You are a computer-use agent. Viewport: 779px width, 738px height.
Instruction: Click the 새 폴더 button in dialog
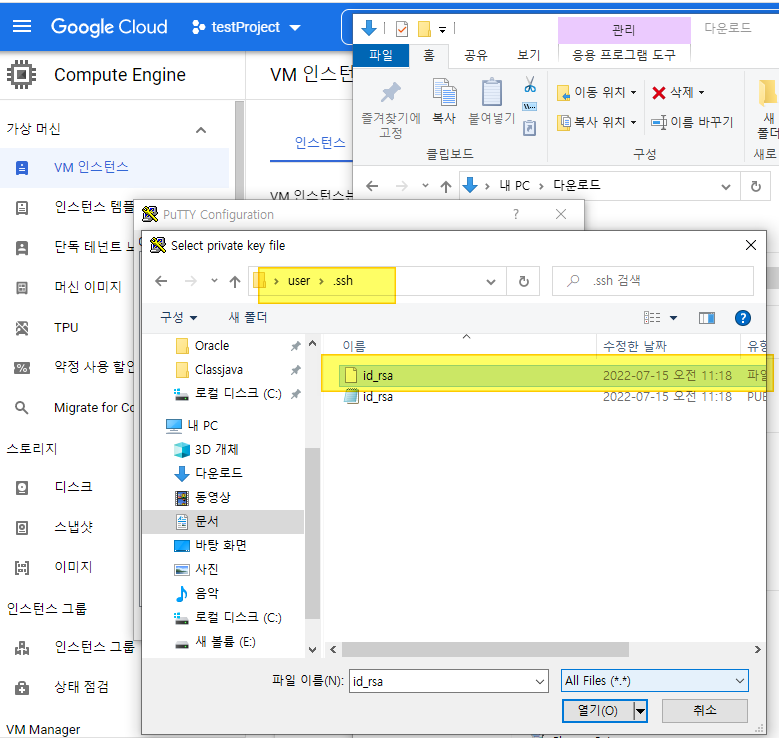click(x=247, y=317)
